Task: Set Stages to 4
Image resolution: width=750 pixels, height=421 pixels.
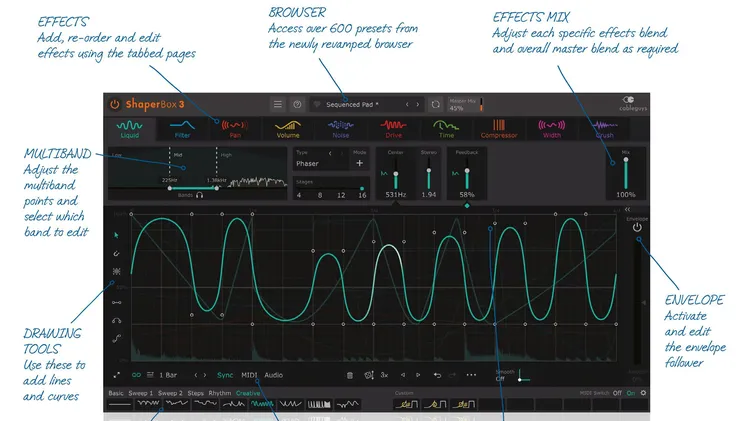Action: [299, 195]
